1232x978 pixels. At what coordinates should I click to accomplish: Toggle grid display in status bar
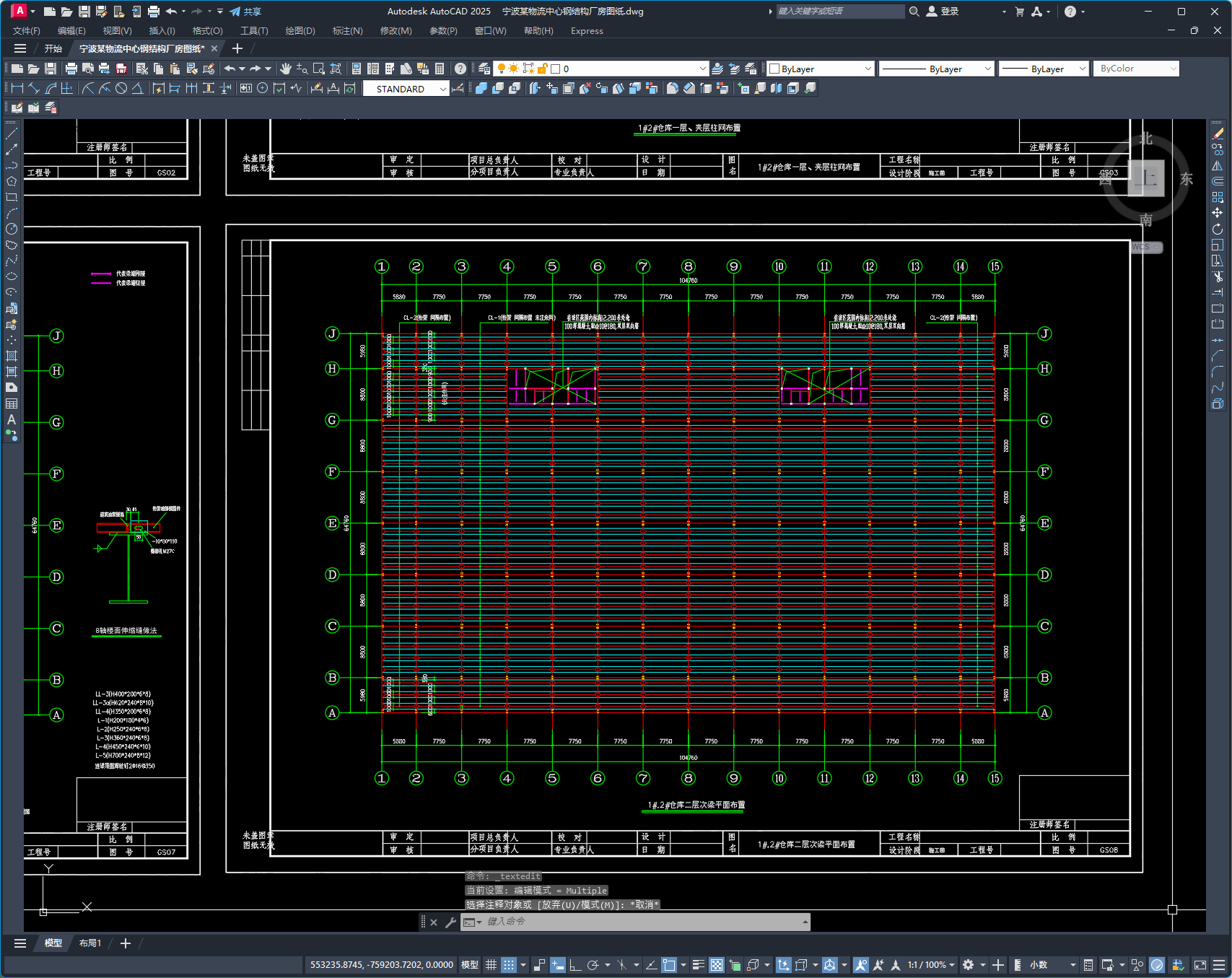491,965
